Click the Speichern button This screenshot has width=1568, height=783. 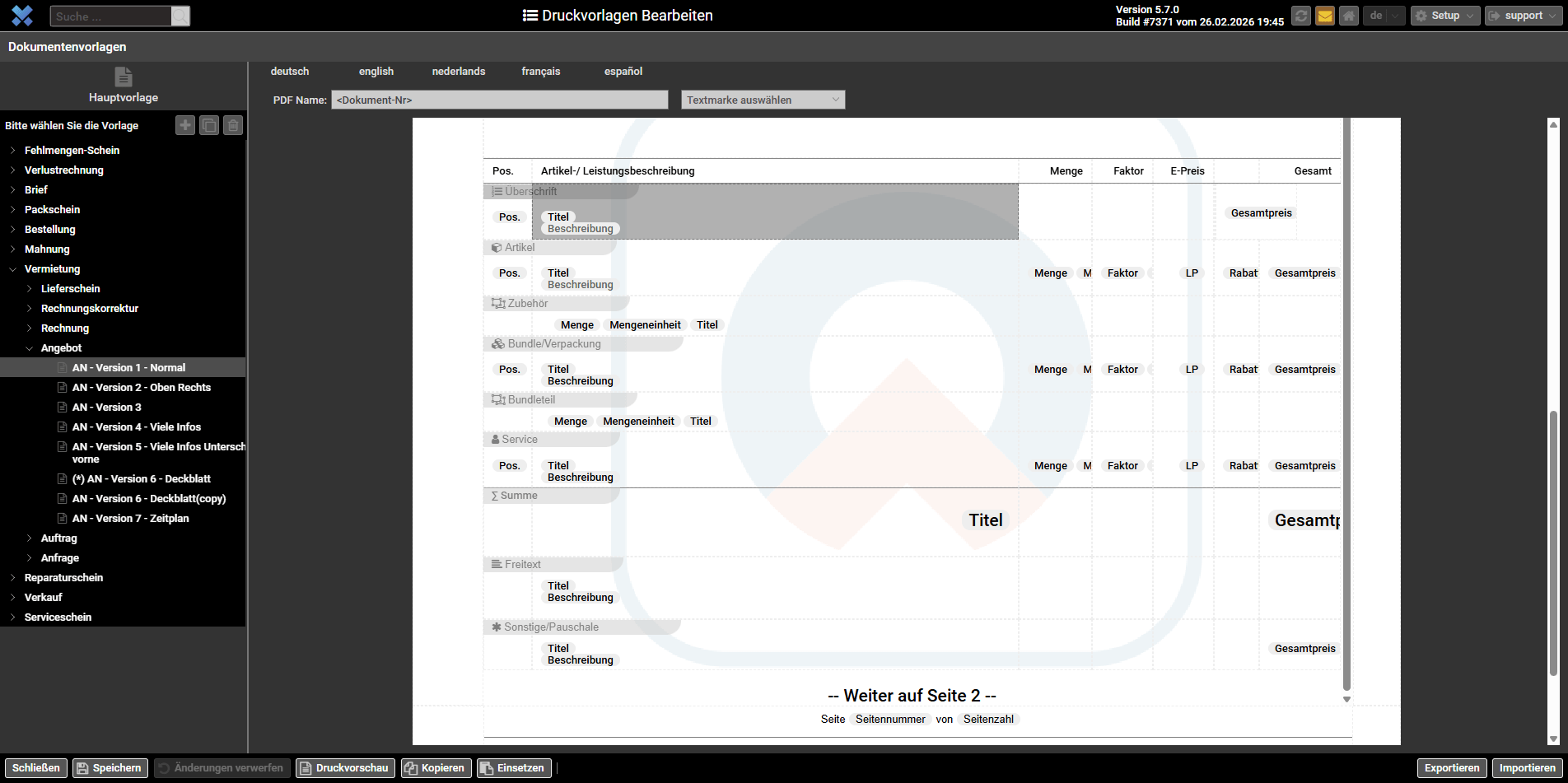pos(110,768)
